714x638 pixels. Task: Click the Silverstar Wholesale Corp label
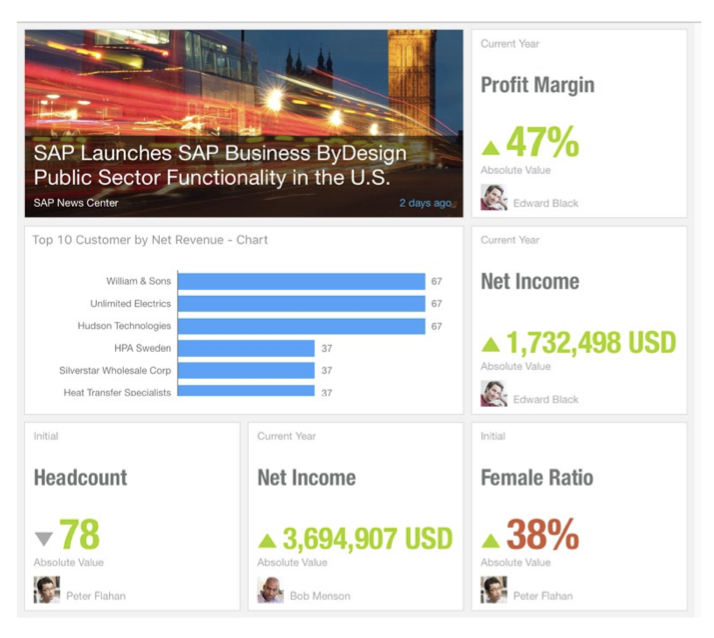(x=115, y=370)
